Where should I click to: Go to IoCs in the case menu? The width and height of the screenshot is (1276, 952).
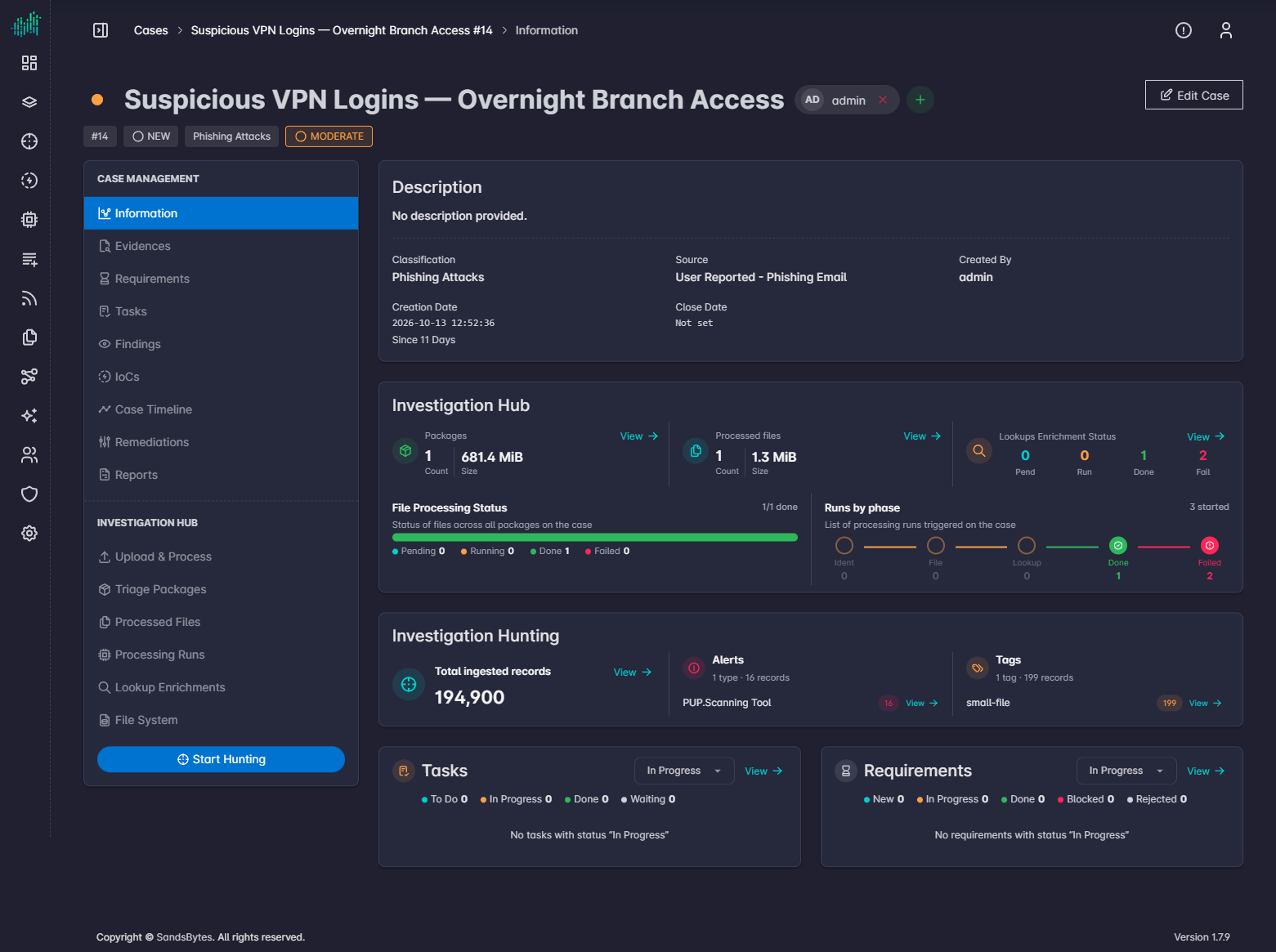pyautogui.click(x=221, y=377)
